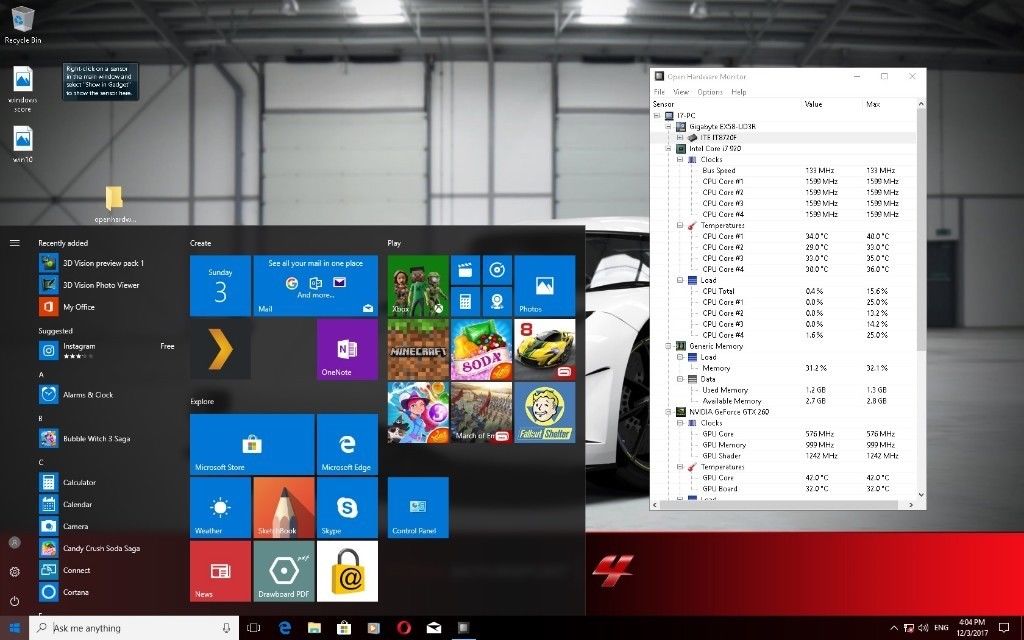
Task: Open the small Calculator tile in Play group
Action: (466, 301)
